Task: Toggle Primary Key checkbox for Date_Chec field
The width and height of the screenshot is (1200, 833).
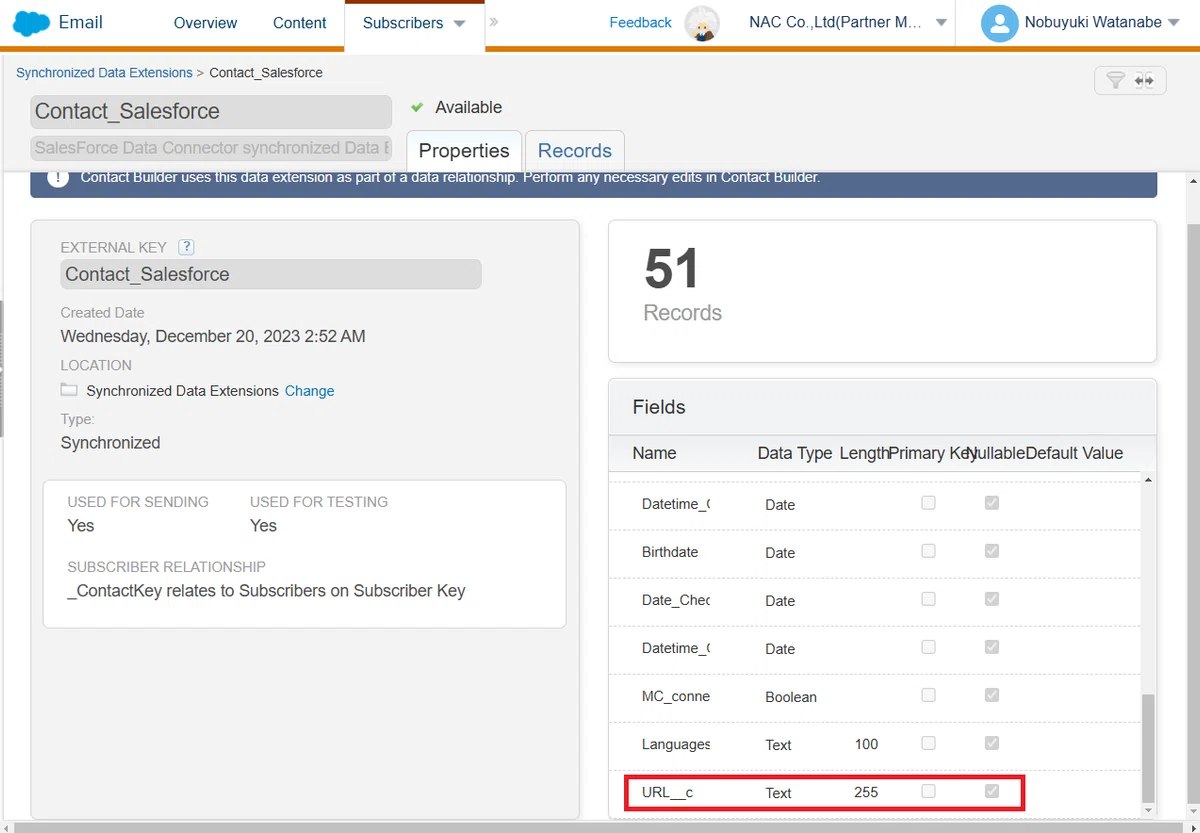Action: [928, 599]
